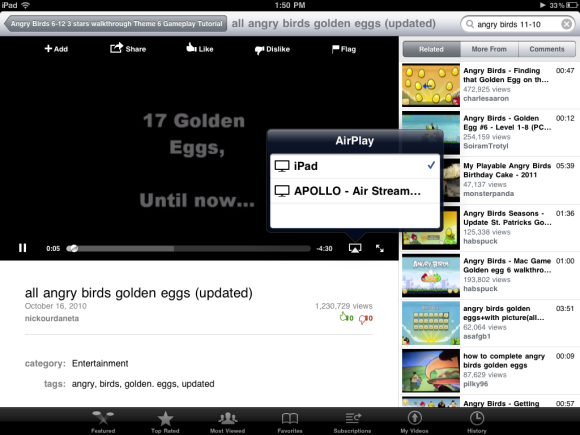Enter fullscreen with the expand arrows icon
The height and width of the screenshot is (435, 580).
pyautogui.click(x=380, y=248)
